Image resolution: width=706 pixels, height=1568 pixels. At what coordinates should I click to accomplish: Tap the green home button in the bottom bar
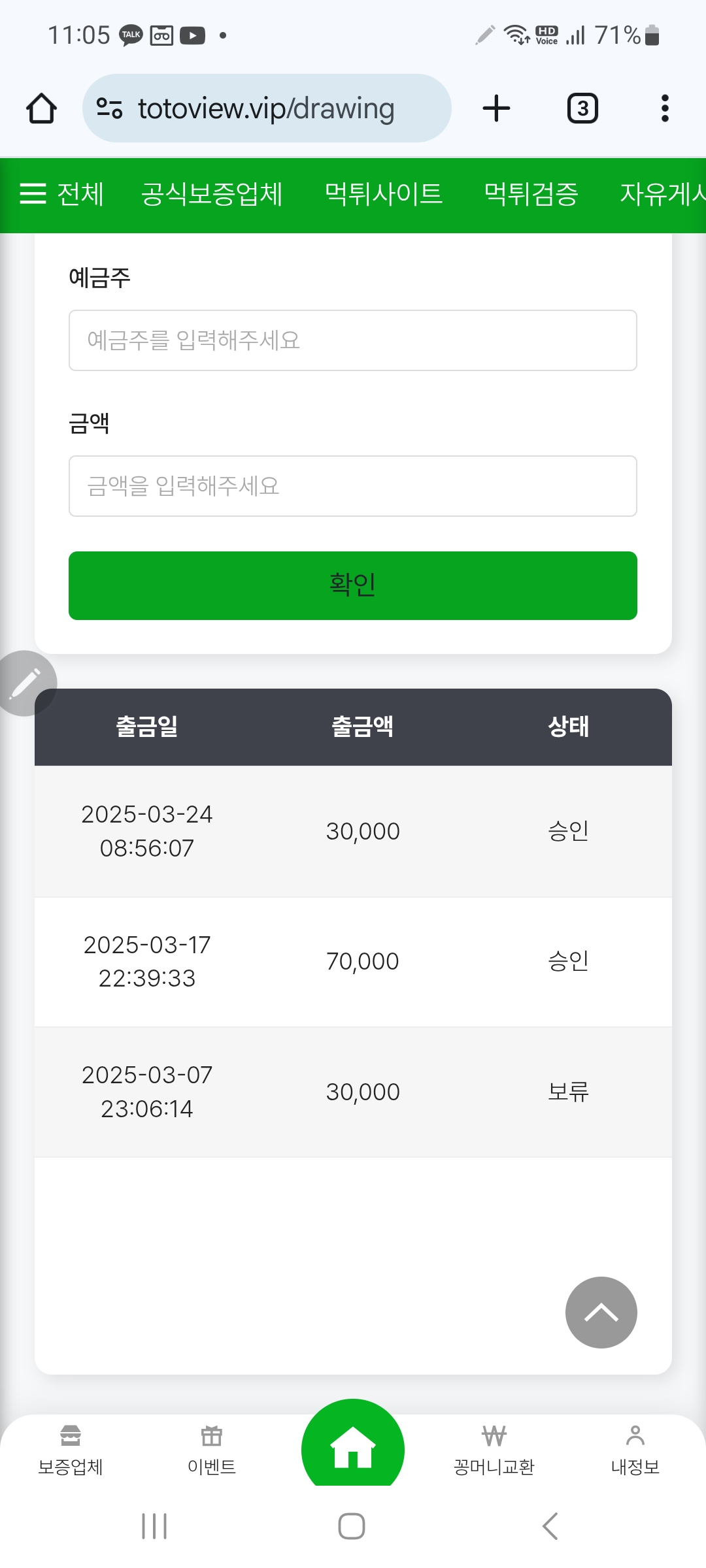[353, 1448]
